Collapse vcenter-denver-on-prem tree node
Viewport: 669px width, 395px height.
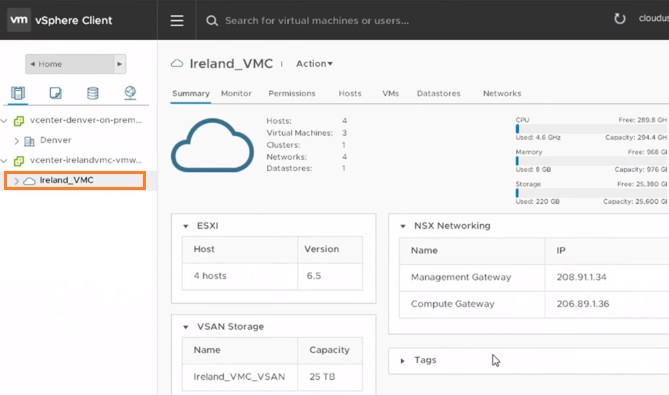[x=4, y=121]
